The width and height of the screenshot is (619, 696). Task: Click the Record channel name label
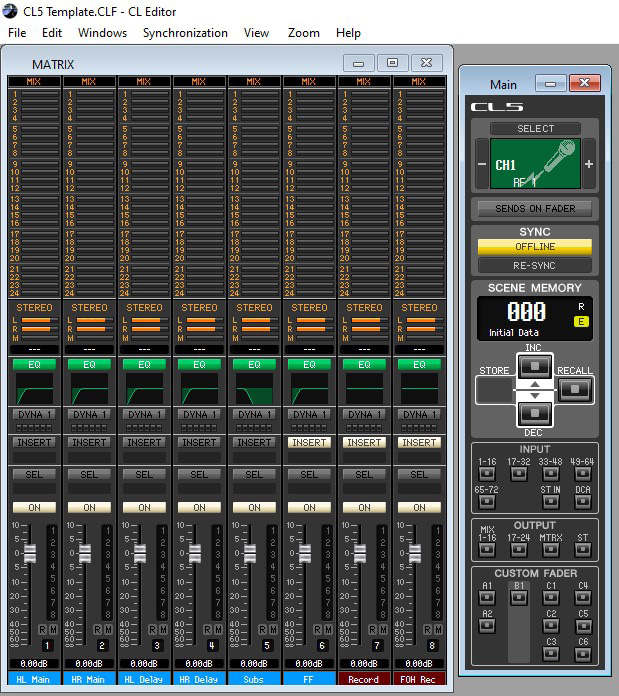point(364,679)
